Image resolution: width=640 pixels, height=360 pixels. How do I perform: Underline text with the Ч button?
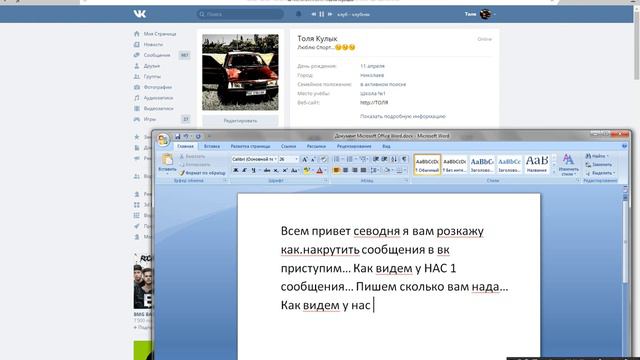[x=253, y=170]
